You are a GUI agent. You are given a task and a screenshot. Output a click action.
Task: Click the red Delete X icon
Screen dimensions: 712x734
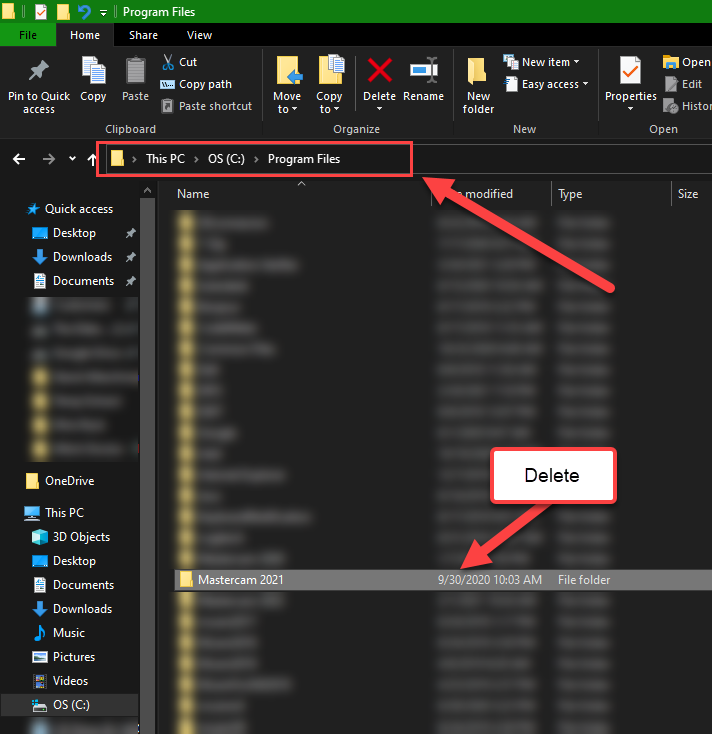pos(380,70)
